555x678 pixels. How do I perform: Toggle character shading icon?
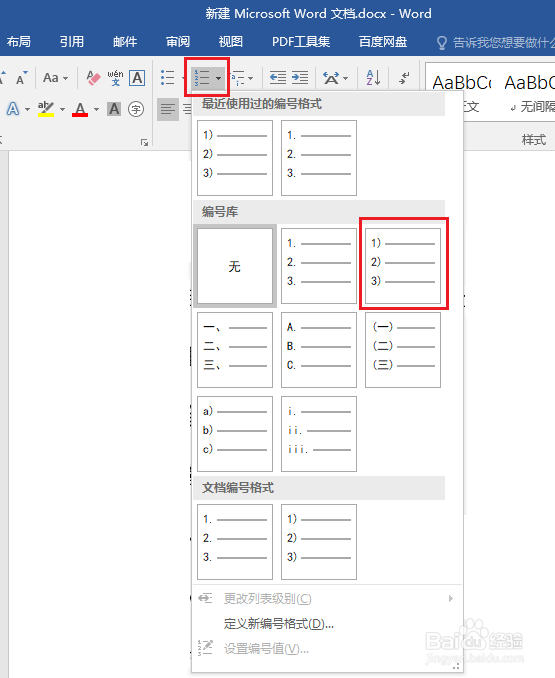pos(114,109)
